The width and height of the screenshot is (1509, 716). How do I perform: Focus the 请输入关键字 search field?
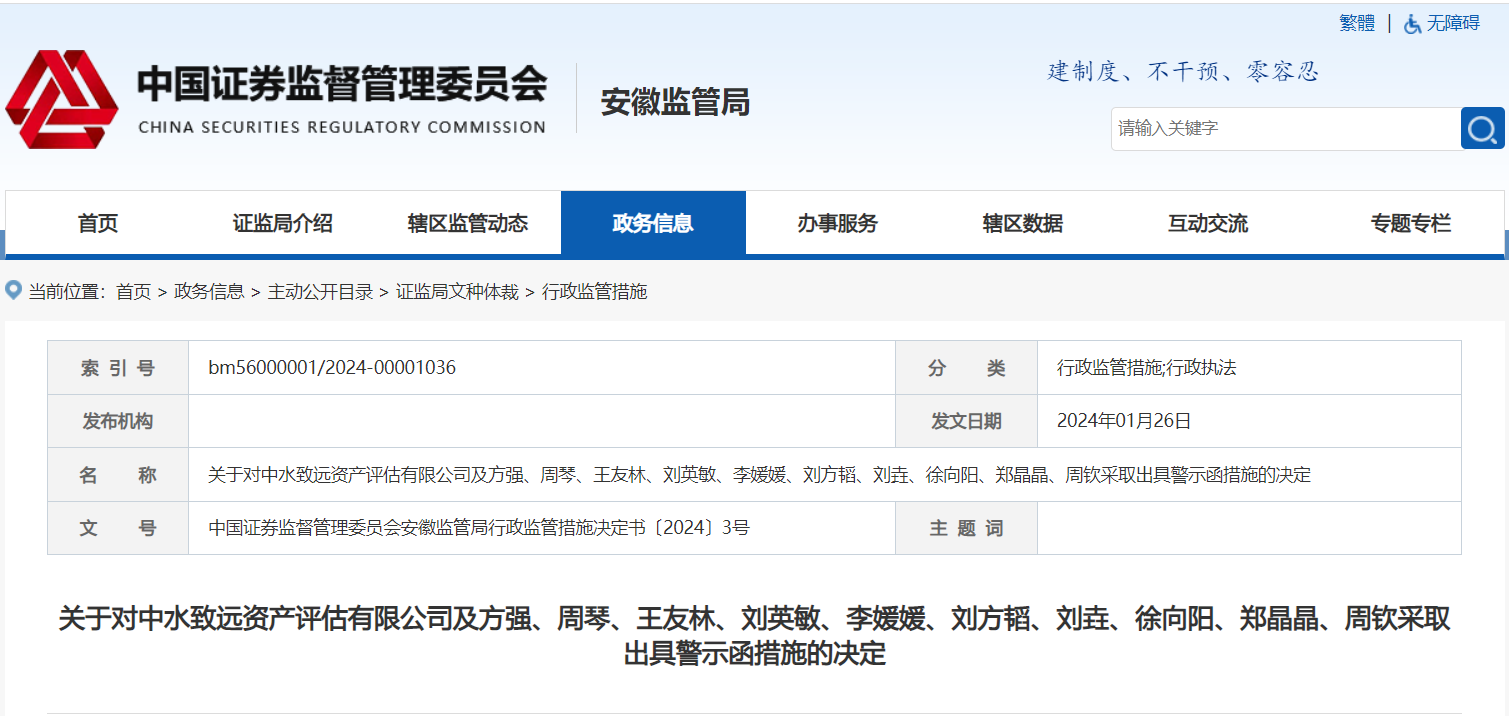(x=1285, y=128)
